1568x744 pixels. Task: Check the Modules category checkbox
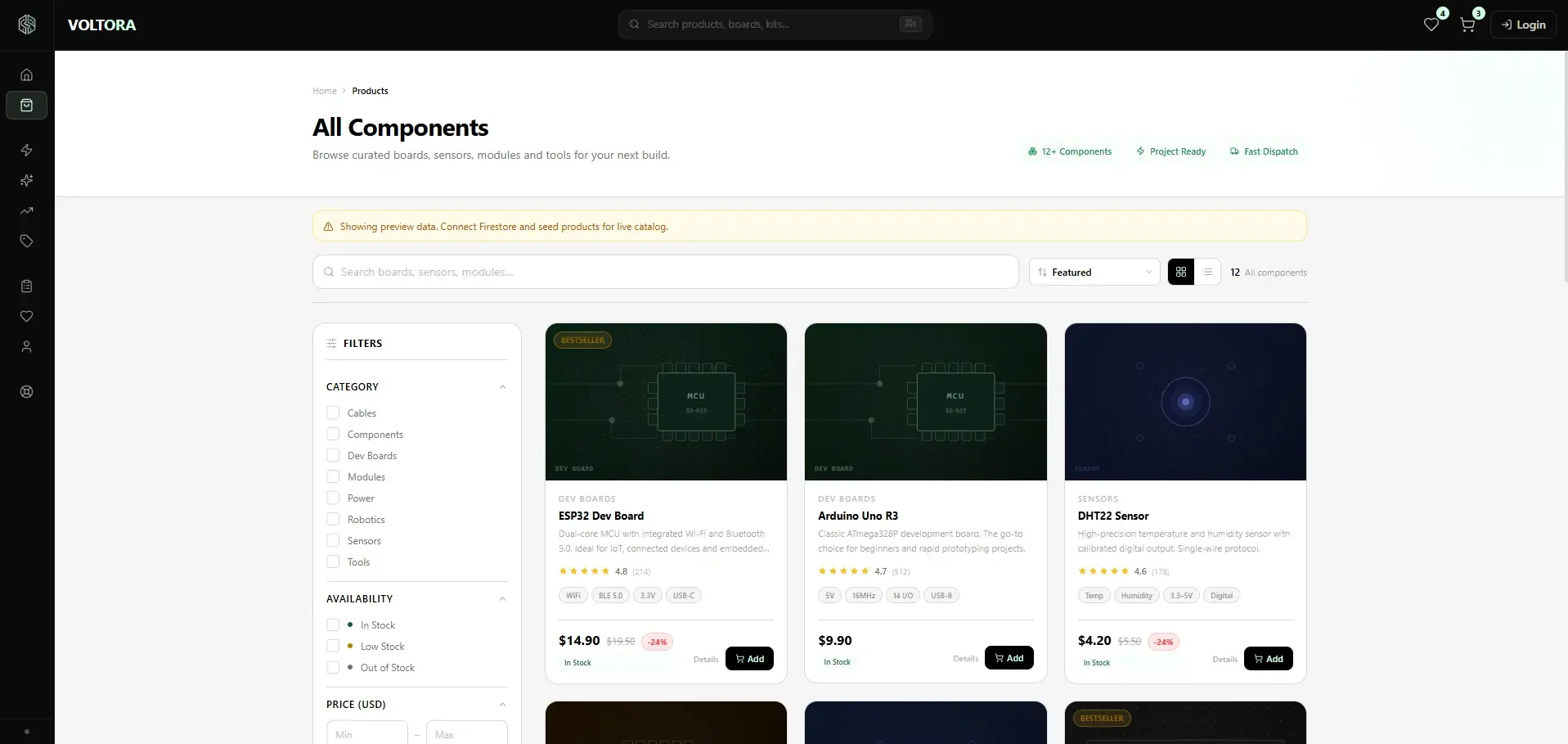[x=333, y=476]
